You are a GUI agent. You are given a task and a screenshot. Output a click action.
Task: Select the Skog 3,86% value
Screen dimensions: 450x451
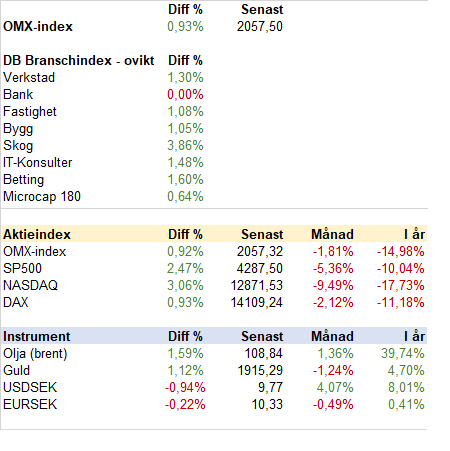pyautogui.click(x=185, y=146)
